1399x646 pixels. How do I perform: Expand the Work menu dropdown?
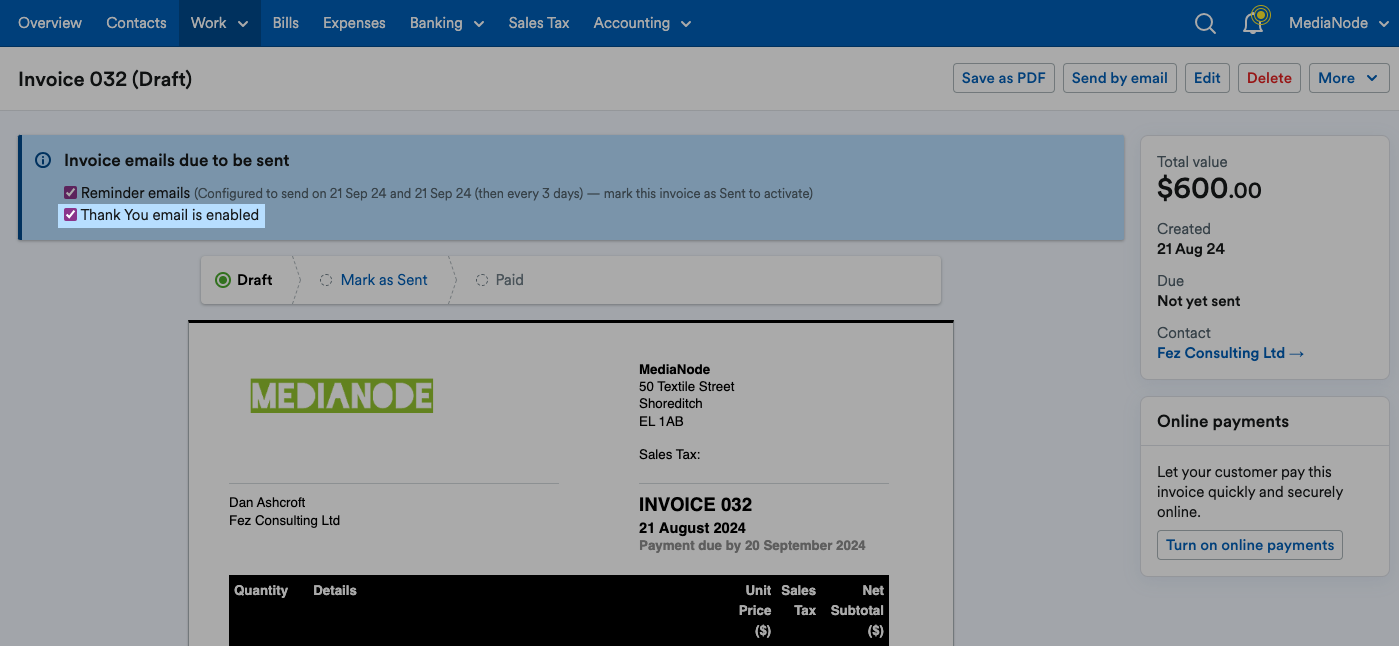[219, 23]
